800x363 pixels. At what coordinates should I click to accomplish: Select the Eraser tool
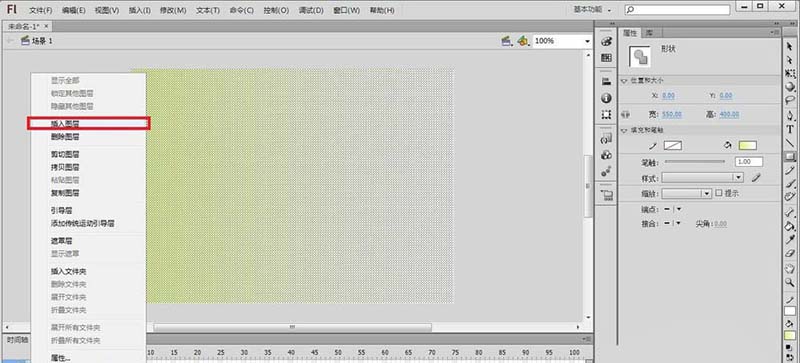point(790,252)
